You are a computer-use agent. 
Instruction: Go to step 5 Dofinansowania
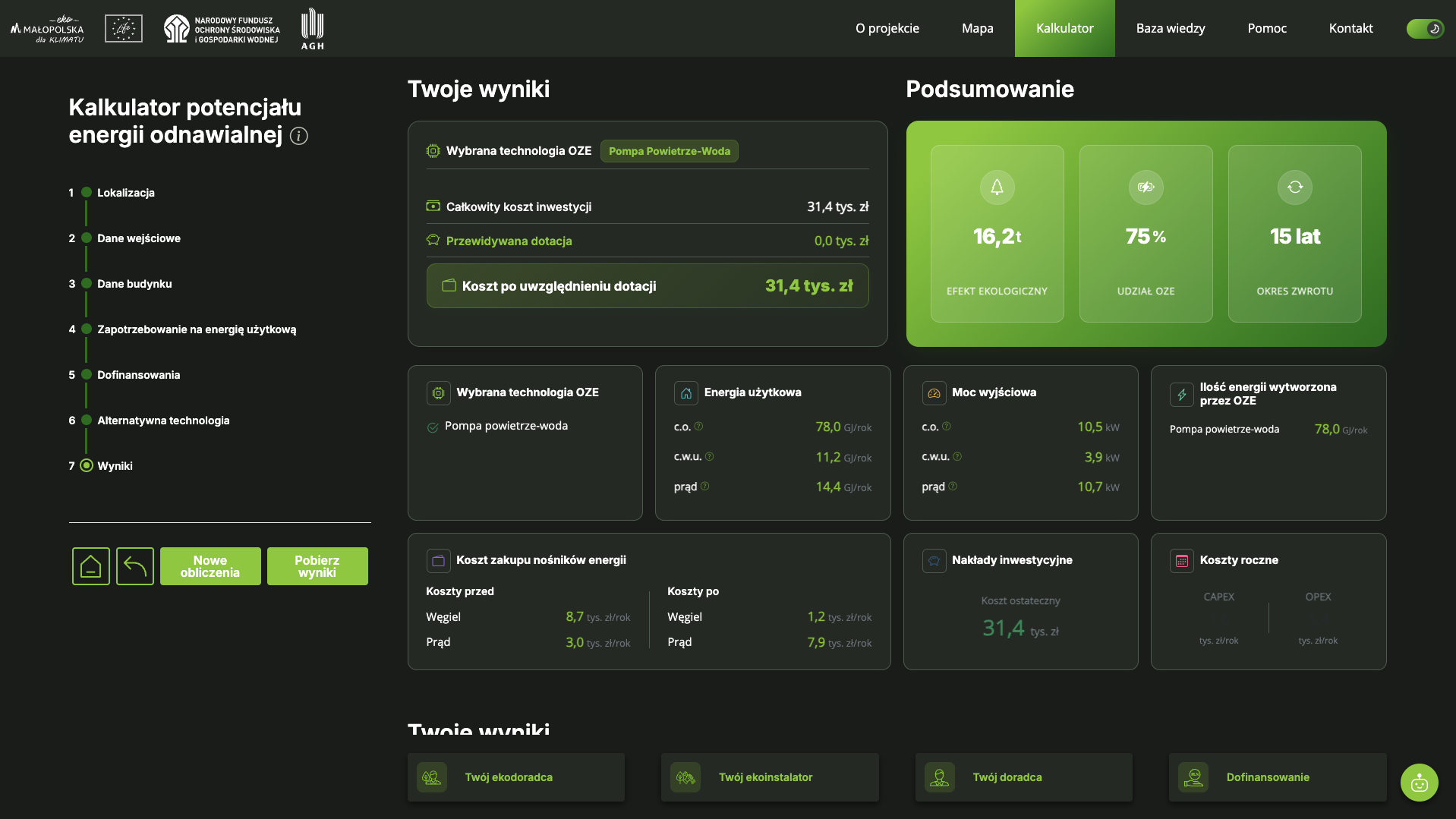click(138, 375)
